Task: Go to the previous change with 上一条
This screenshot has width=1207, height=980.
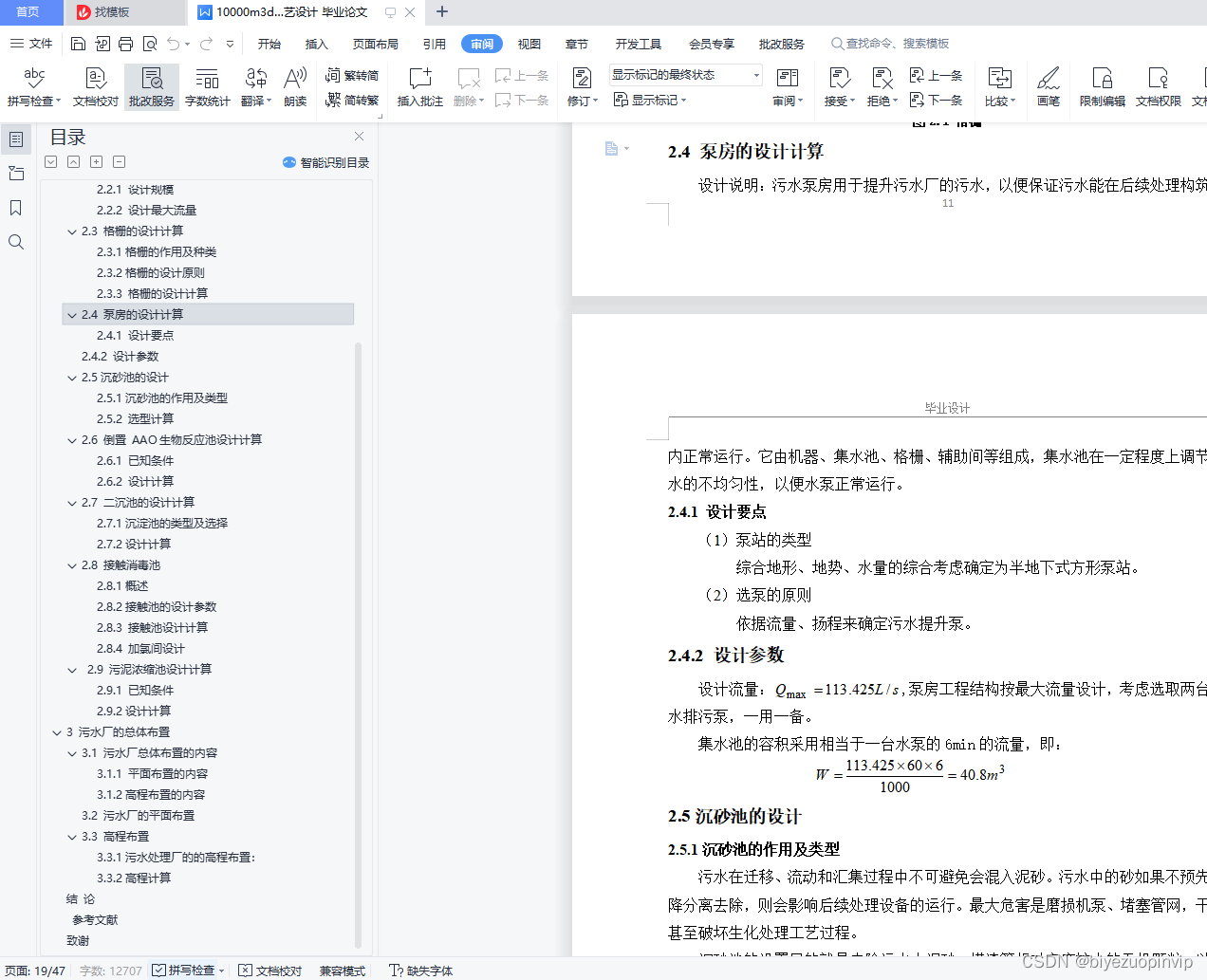Action: (937, 75)
